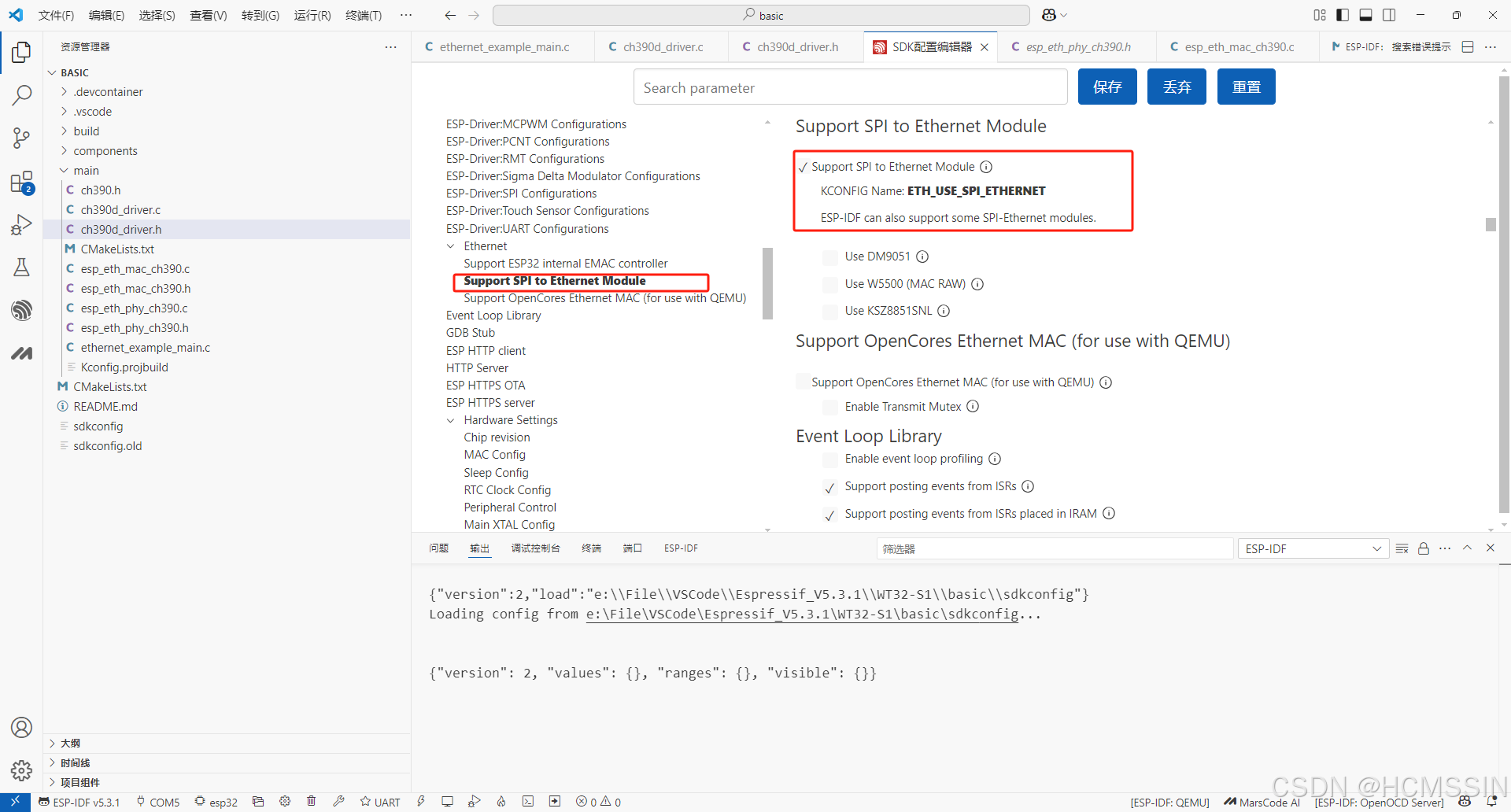Collapse Hardware Settings section
The height and width of the screenshot is (812, 1511).
[451, 420]
